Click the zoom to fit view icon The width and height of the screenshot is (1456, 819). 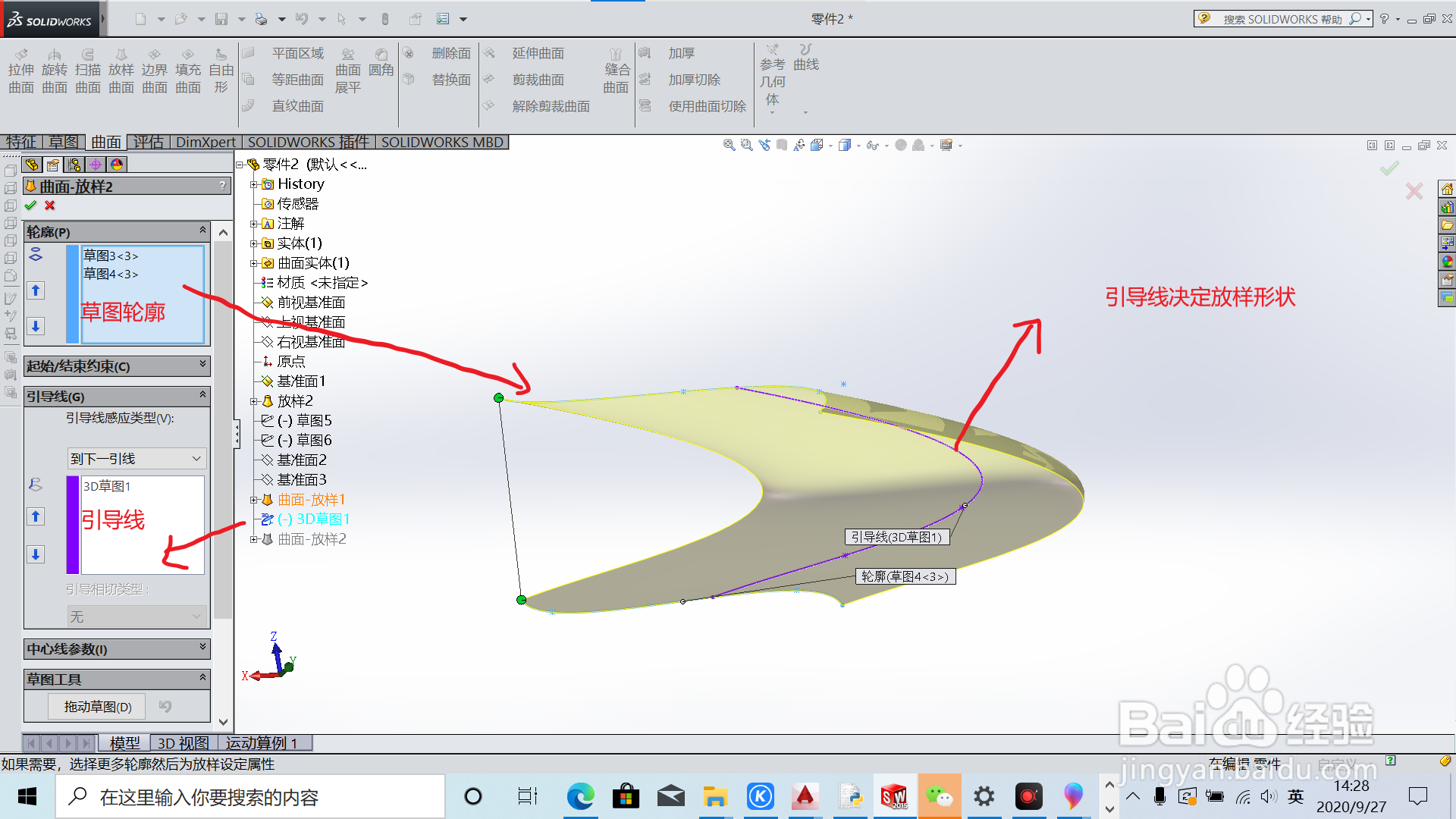coord(729,145)
